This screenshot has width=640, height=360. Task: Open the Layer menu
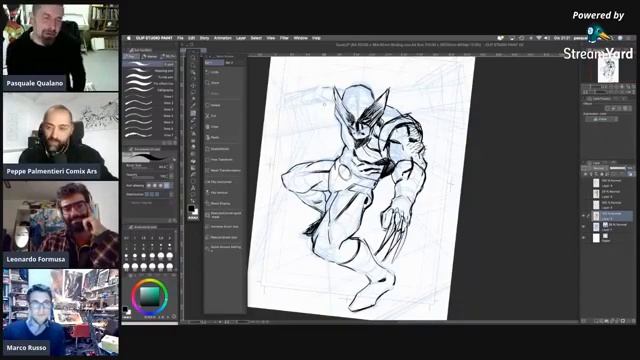tap(241, 38)
